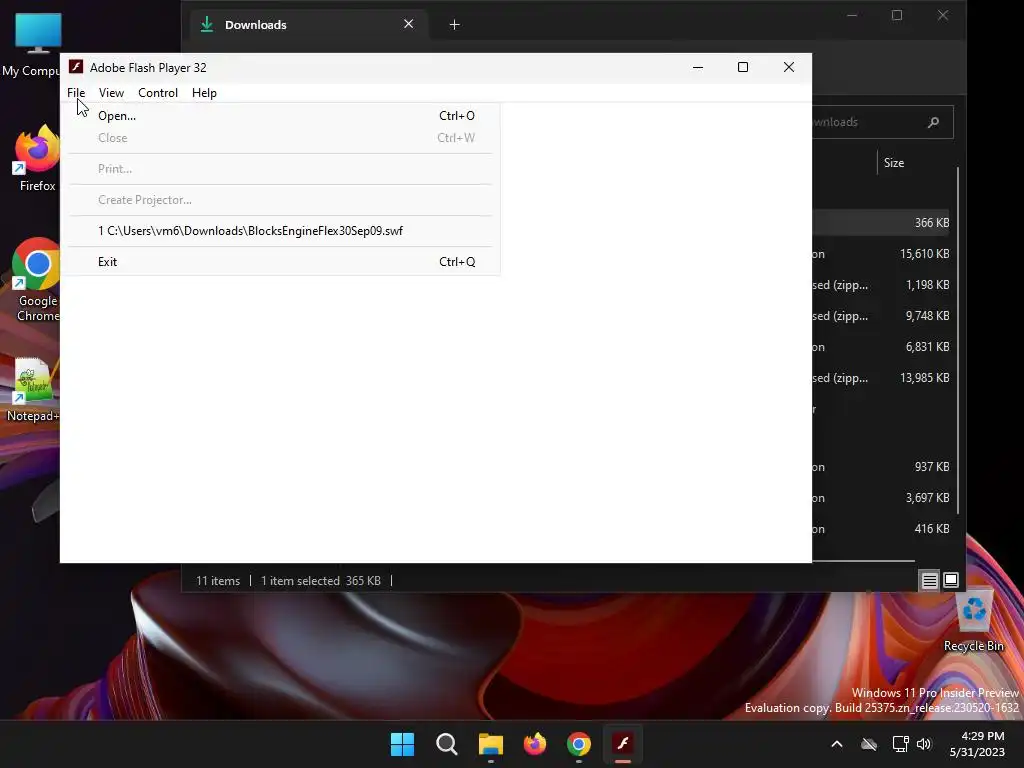Open the Control menu in Flash Player

[x=157, y=93]
